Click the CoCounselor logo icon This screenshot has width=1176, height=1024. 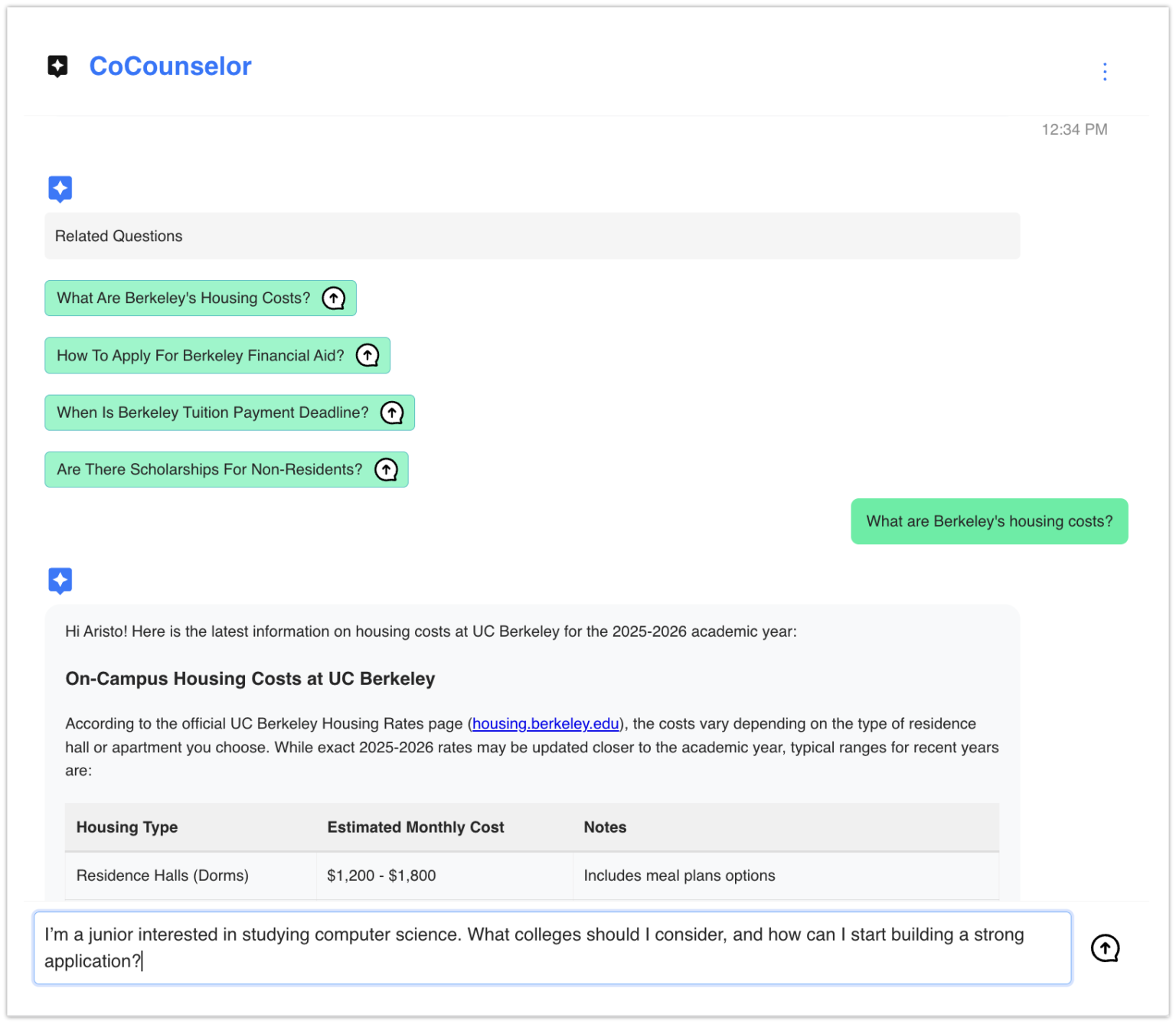(x=57, y=67)
